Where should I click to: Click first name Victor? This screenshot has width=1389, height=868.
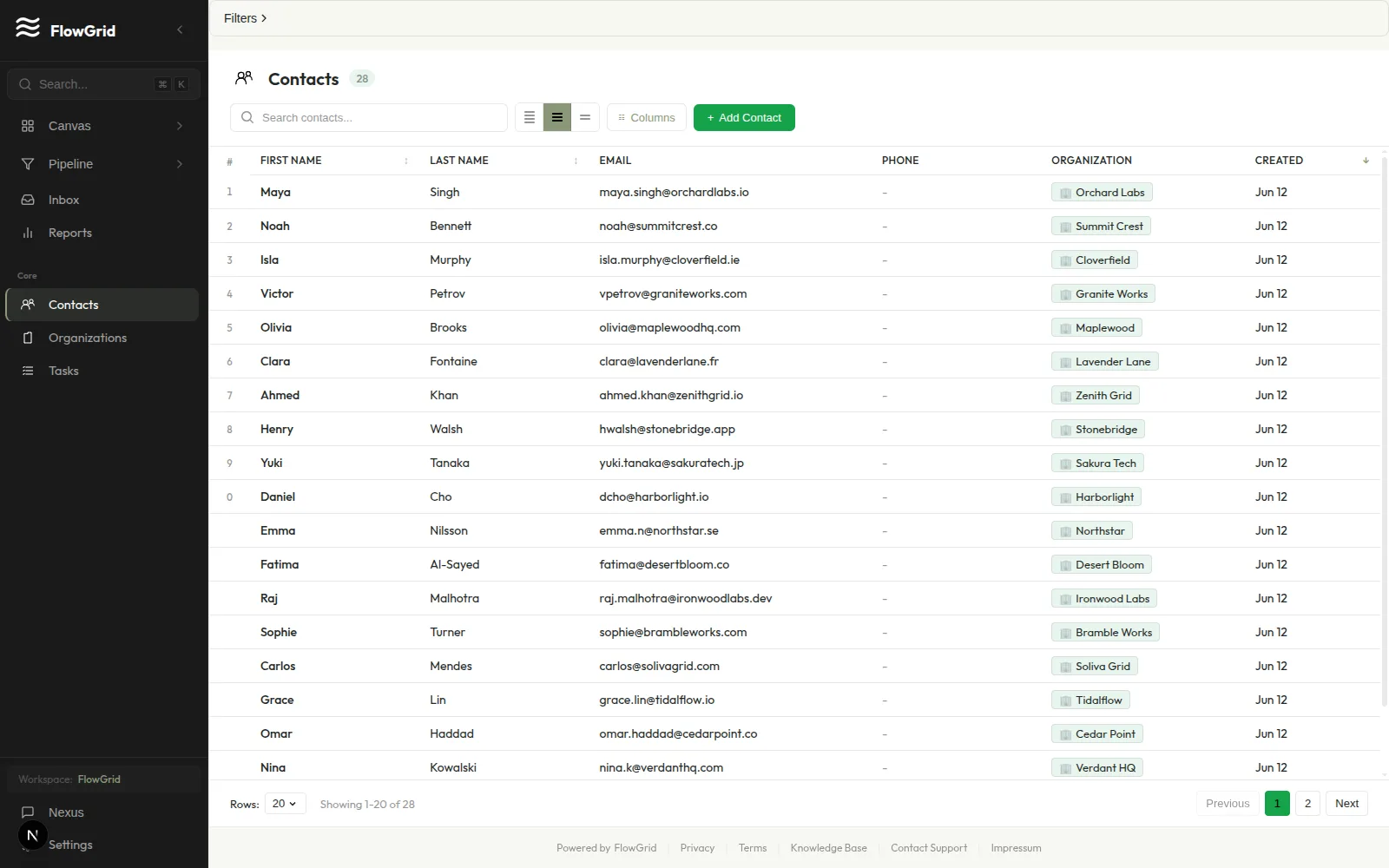point(277,294)
